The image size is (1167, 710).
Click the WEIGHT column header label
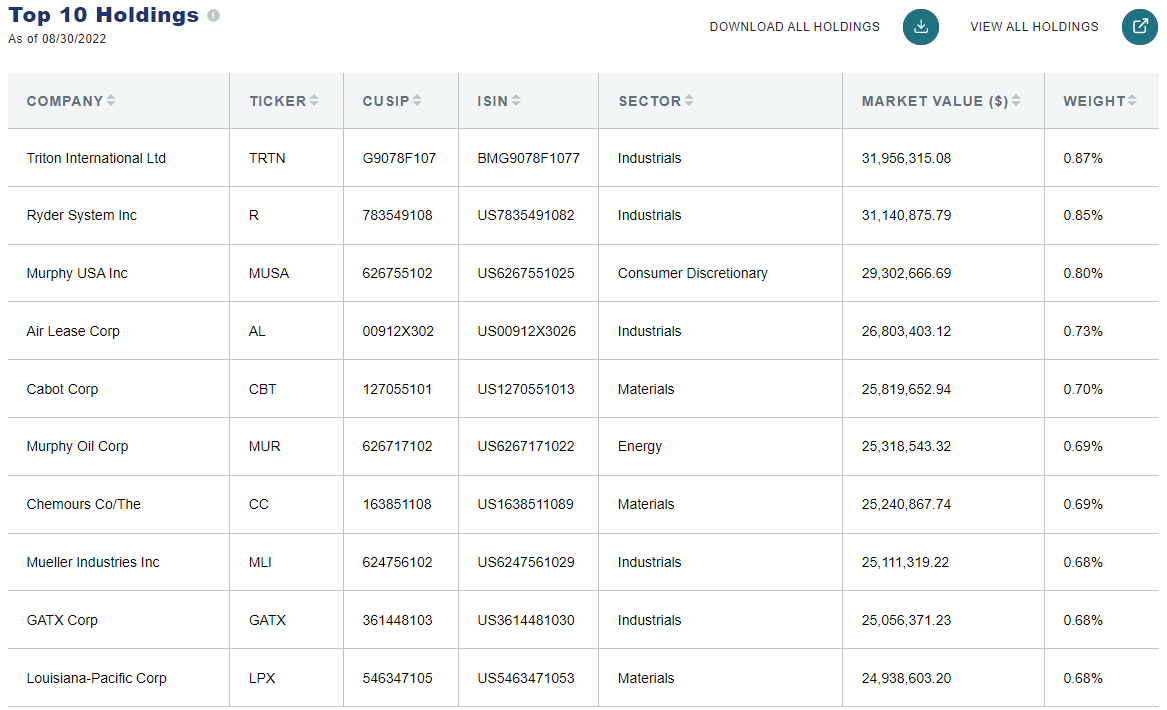(x=1094, y=101)
